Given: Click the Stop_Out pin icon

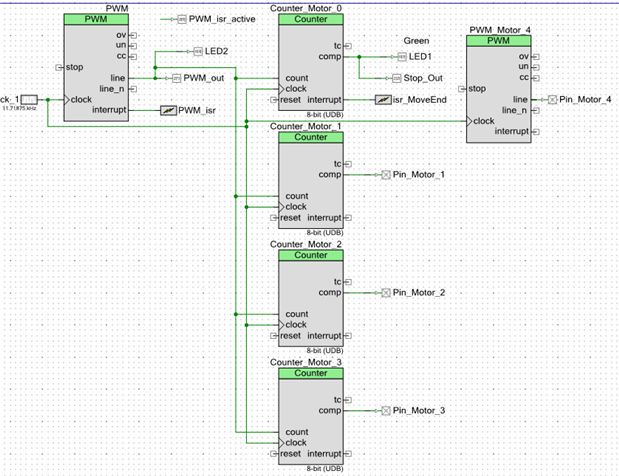Looking at the screenshot, I should pyautogui.click(x=396, y=79).
